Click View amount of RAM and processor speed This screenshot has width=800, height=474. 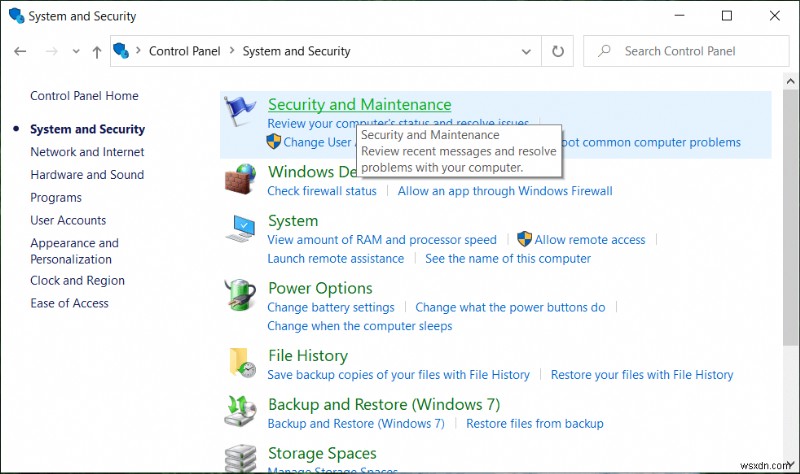(x=382, y=240)
